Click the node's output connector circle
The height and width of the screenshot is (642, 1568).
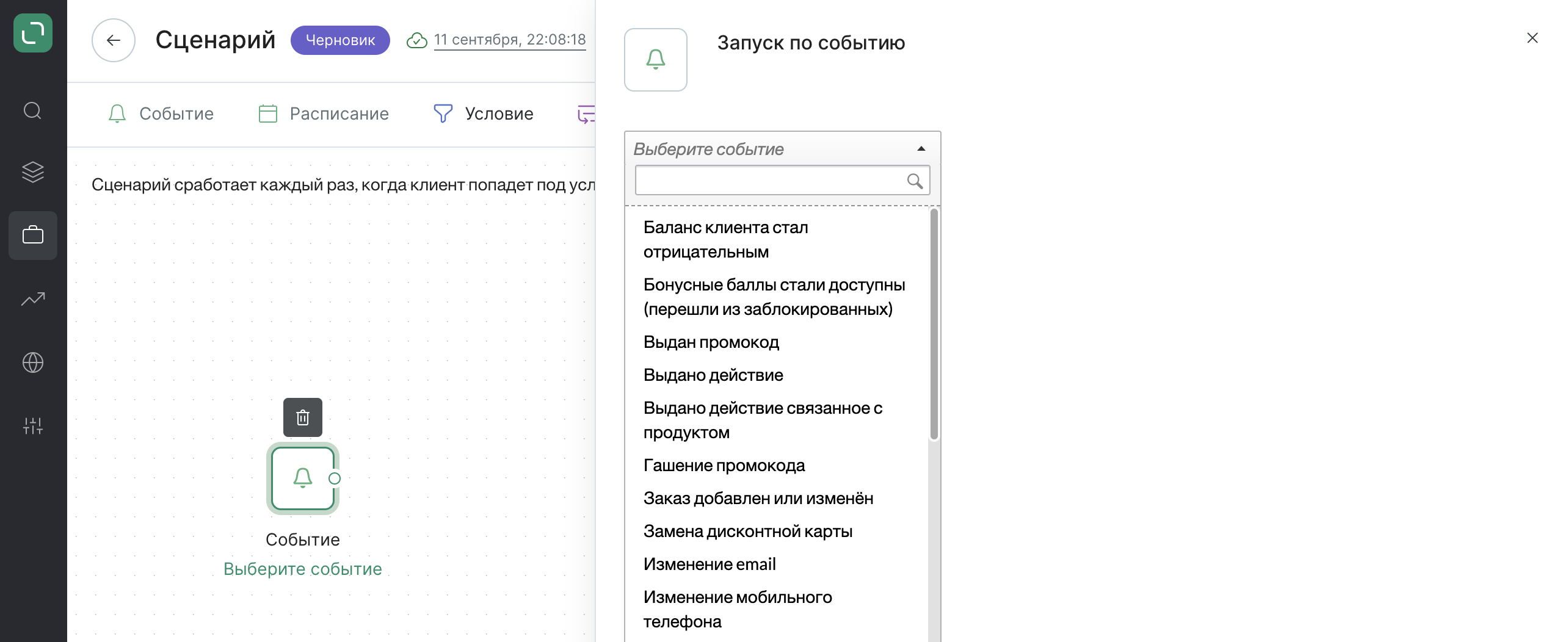coord(335,478)
